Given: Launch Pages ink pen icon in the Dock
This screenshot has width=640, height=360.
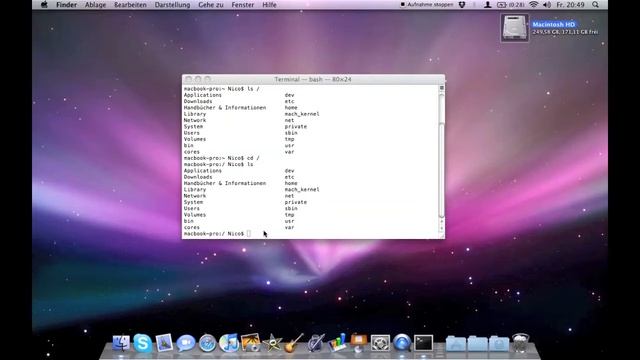Looking at the screenshot, I should pyautogui.click(x=316, y=343).
